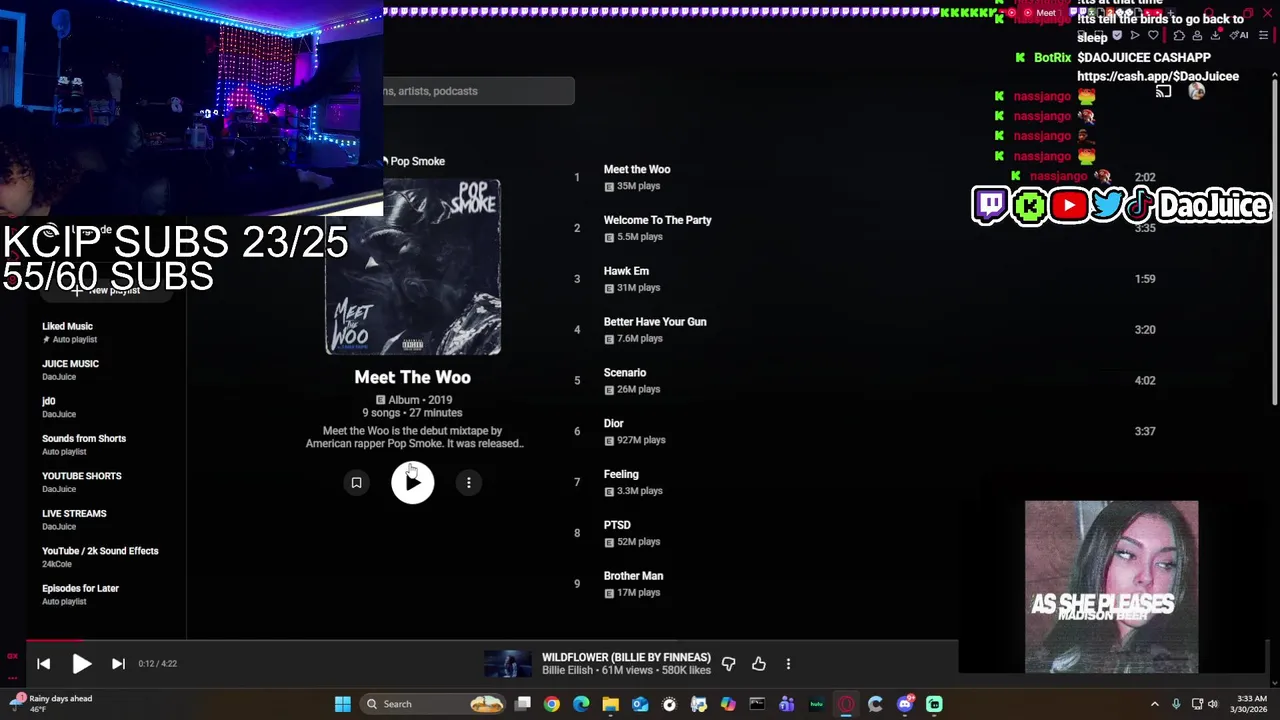Open the Windows Start menu
This screenshot has height=720, width=1280.
[343, 704]
